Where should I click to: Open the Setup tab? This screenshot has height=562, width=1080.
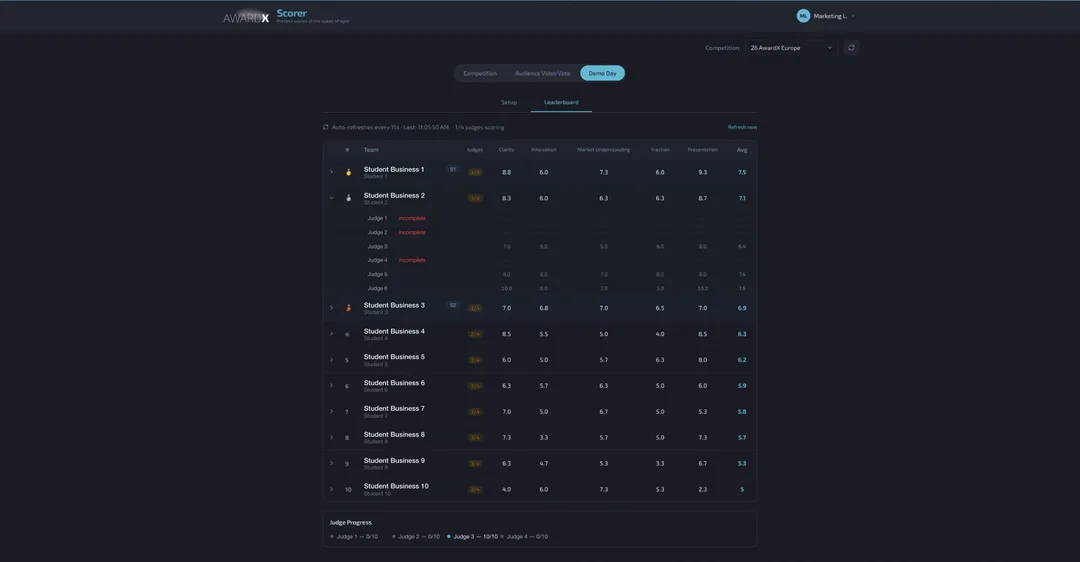509,102
